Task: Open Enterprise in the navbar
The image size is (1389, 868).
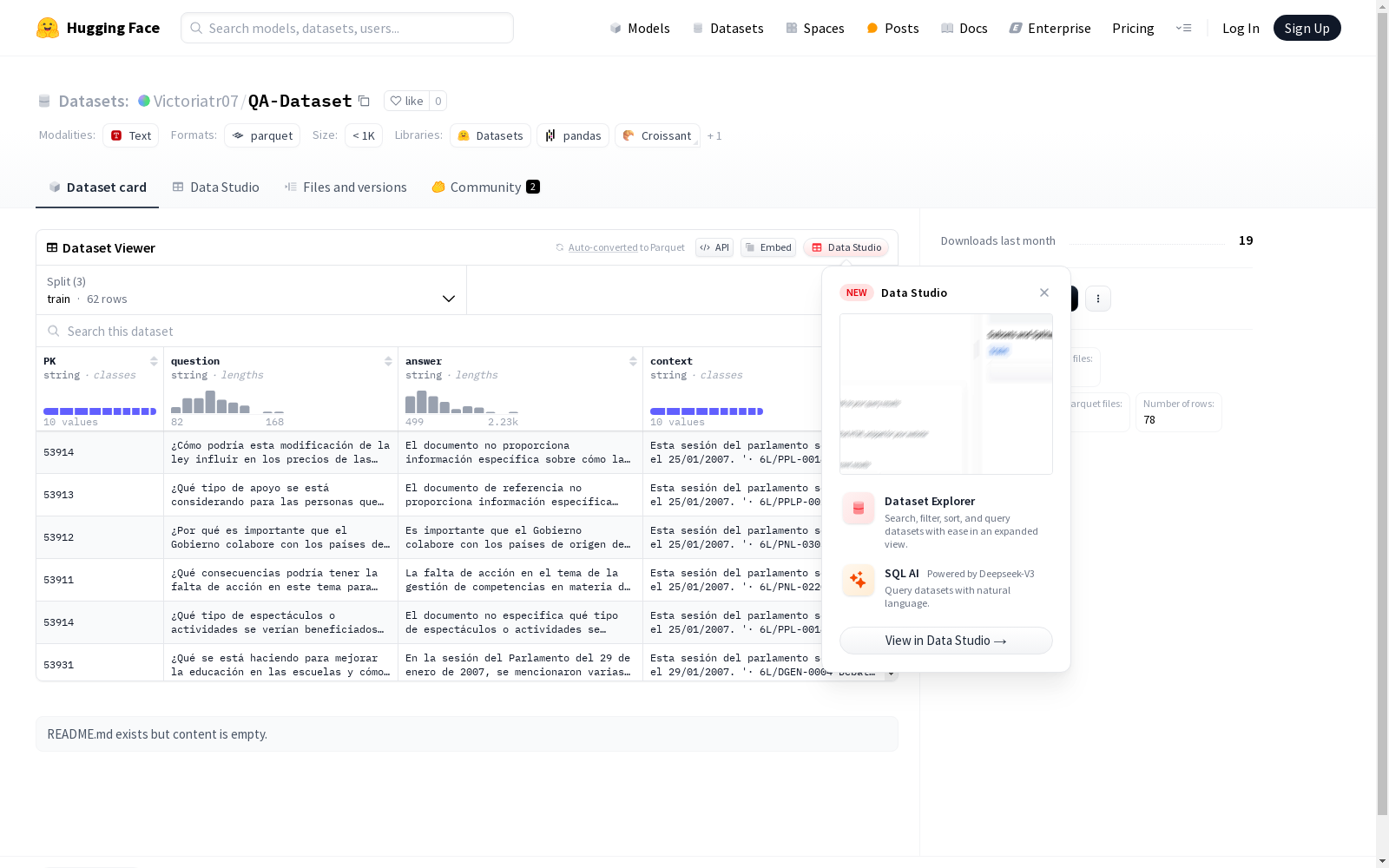Action: pos(1050,29)
